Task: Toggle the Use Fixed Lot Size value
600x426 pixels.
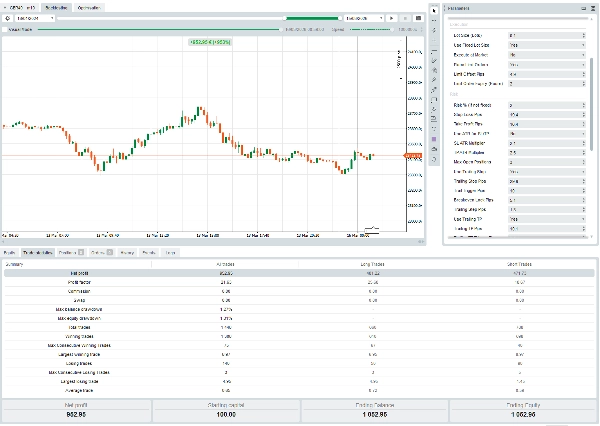Action: [x=545, y=44]
